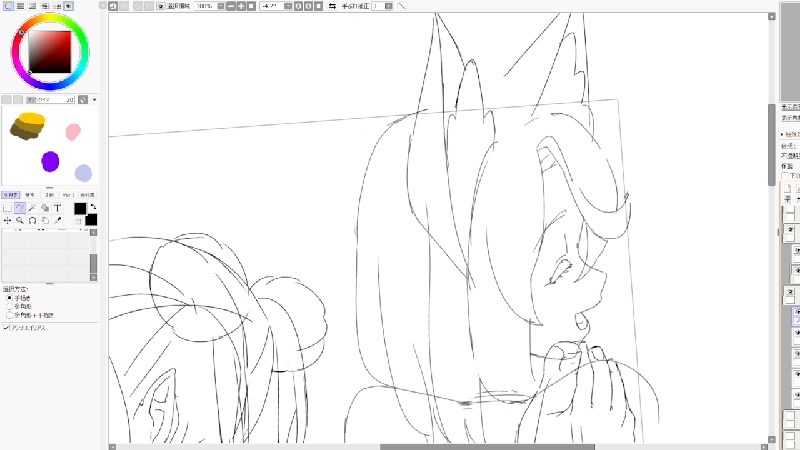This screenshot has width=800, height=450.
Task: Select the eyedropper color picker tool
Action: [58, 220]
